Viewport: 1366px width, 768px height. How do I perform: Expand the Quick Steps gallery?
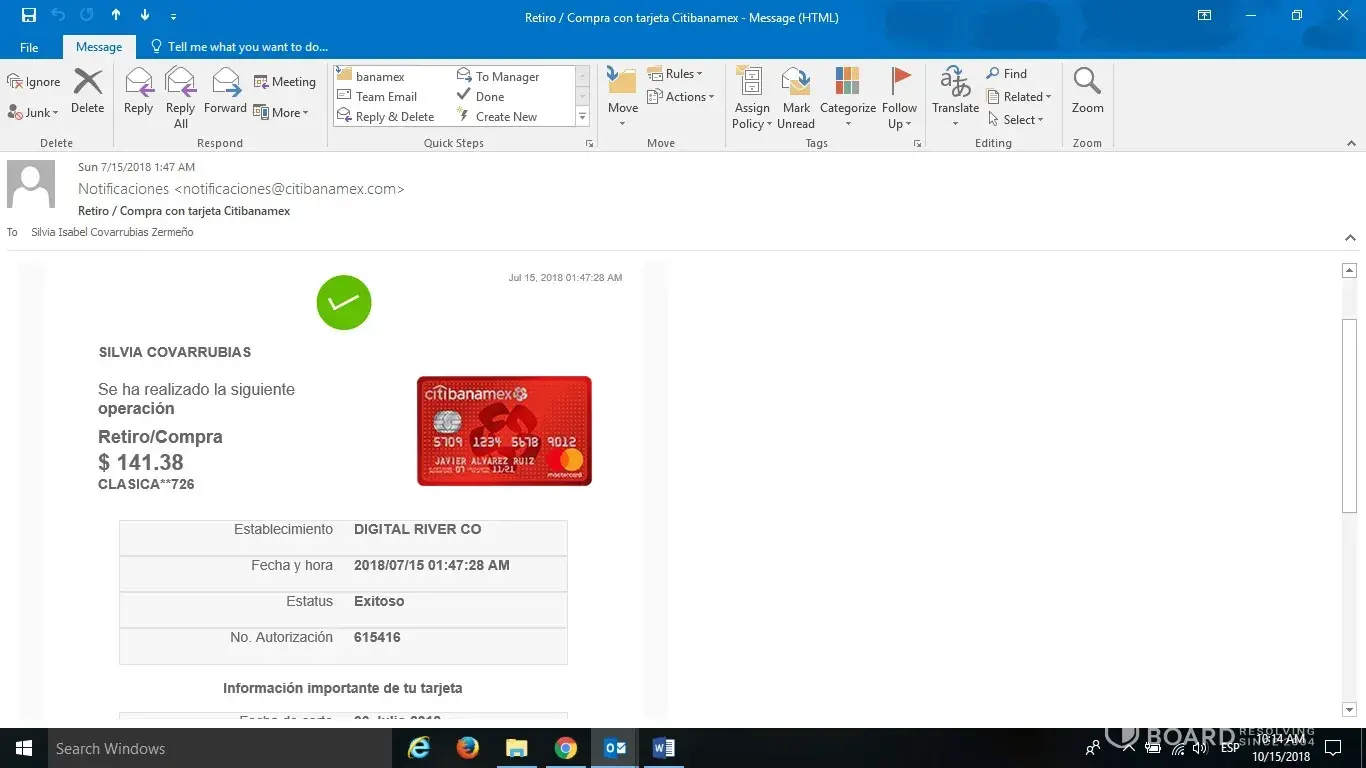coord(582,117)
